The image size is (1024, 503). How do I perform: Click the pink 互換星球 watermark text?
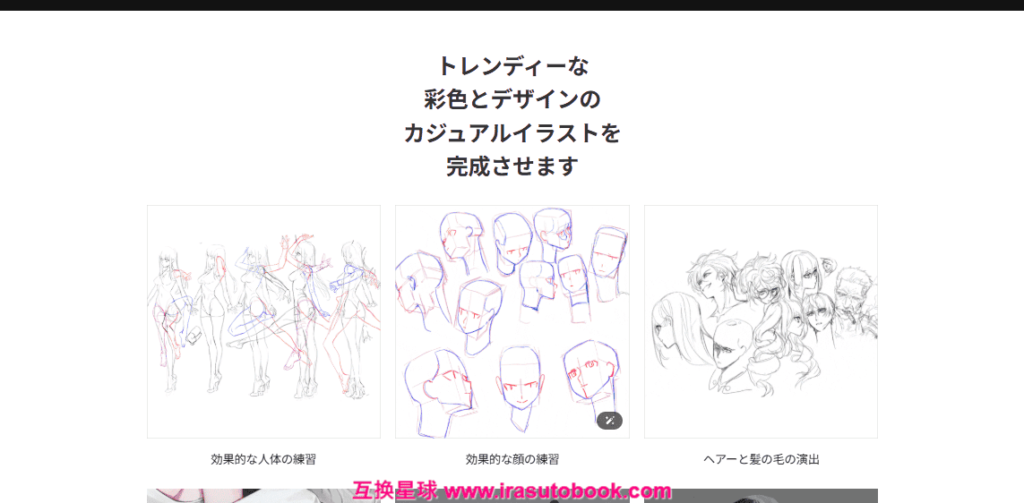pos(395,491)
